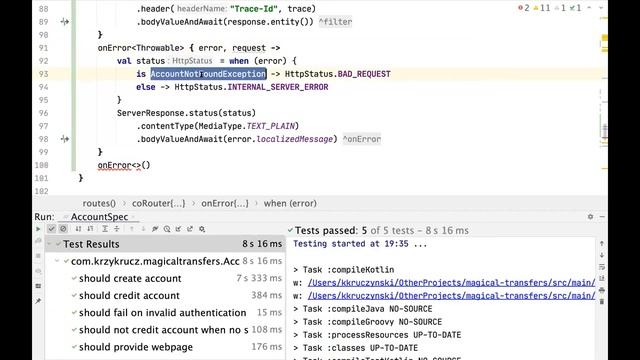Select when (error) breadcrumb
Viewport: 640px width, 360px height.
290,203
